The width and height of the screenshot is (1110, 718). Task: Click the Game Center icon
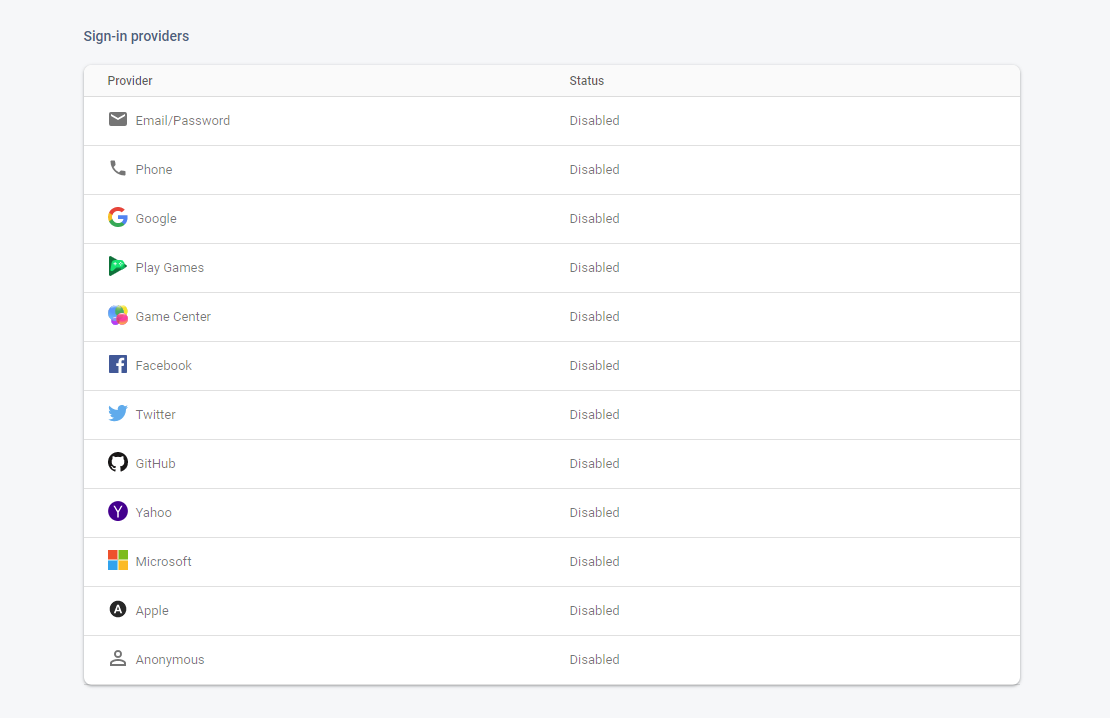118,316
